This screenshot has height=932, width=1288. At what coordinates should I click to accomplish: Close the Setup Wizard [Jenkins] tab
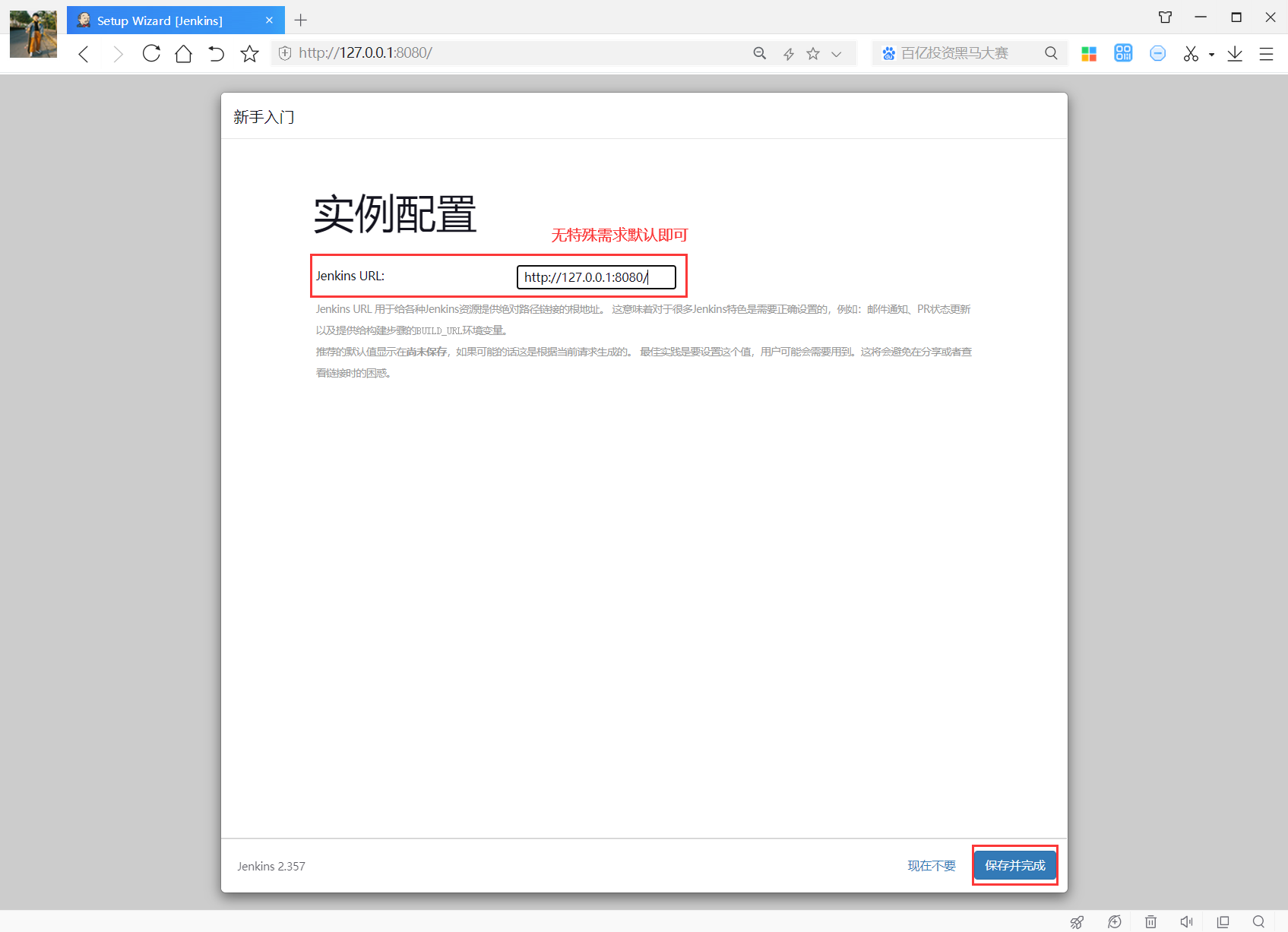click(269, 21)
